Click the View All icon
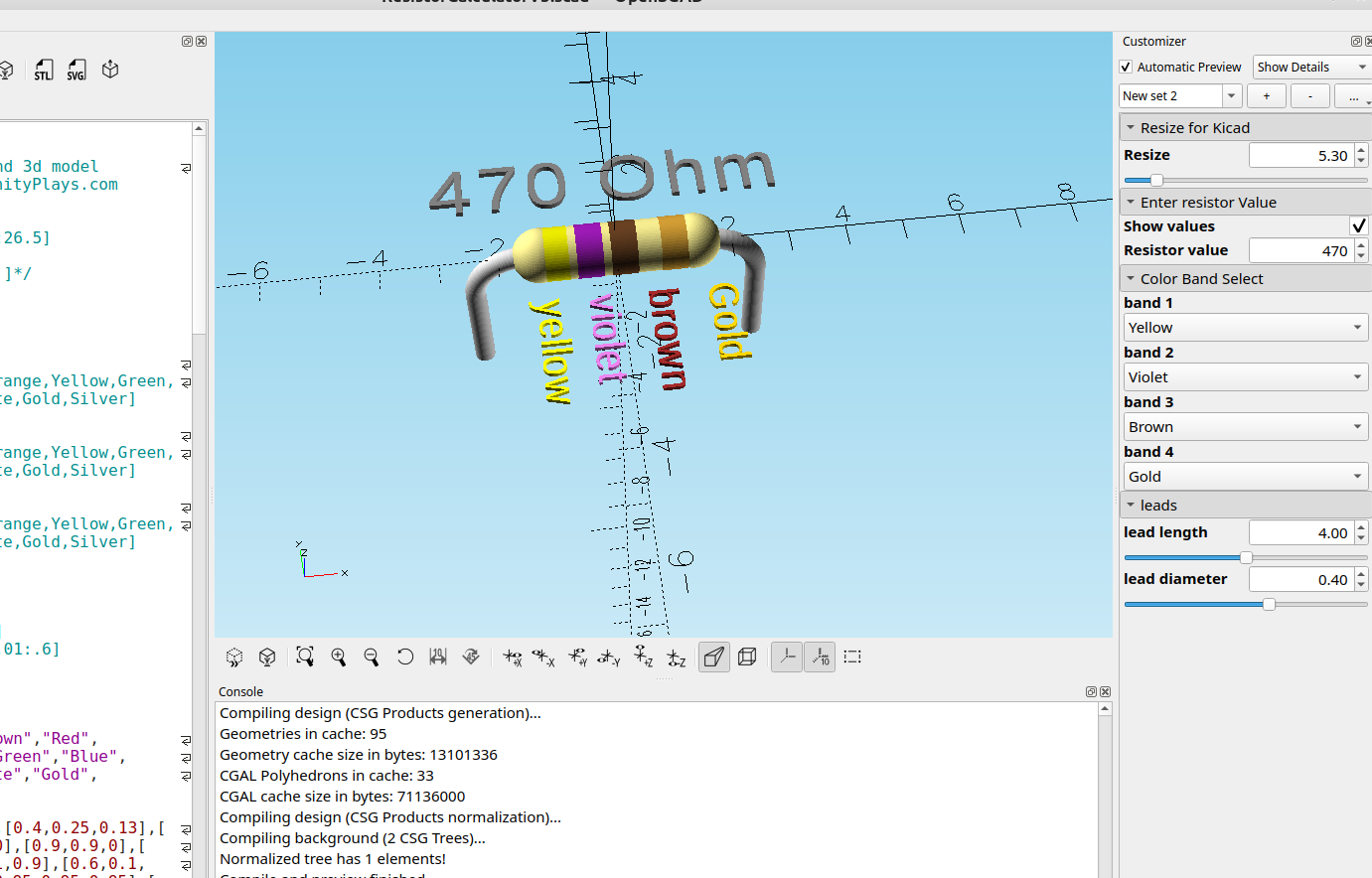Image resolution: width=1372 pixels, height=878 pixels. point(305,657)
